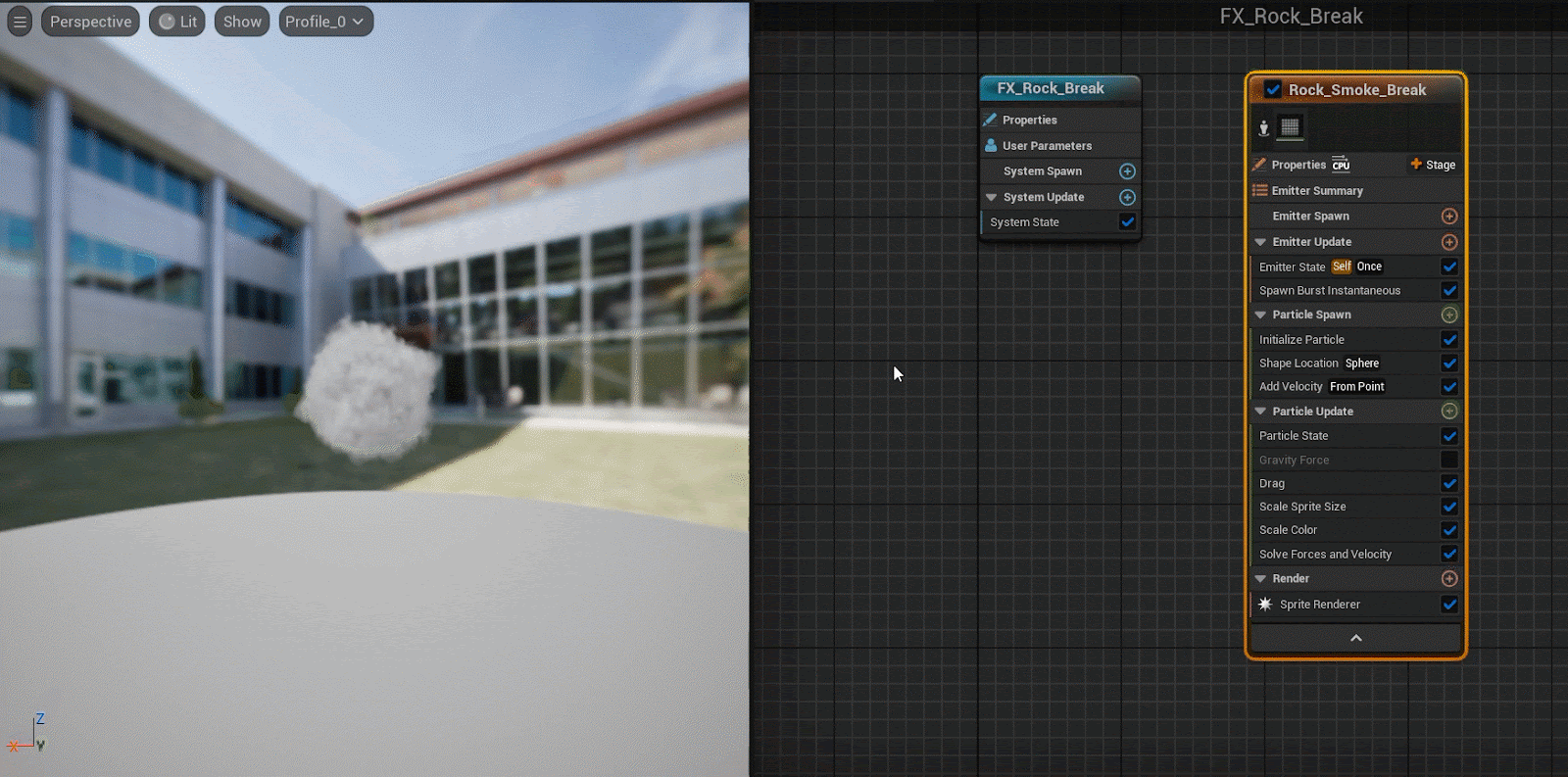Open the Show viewport menu

(242, 22)
